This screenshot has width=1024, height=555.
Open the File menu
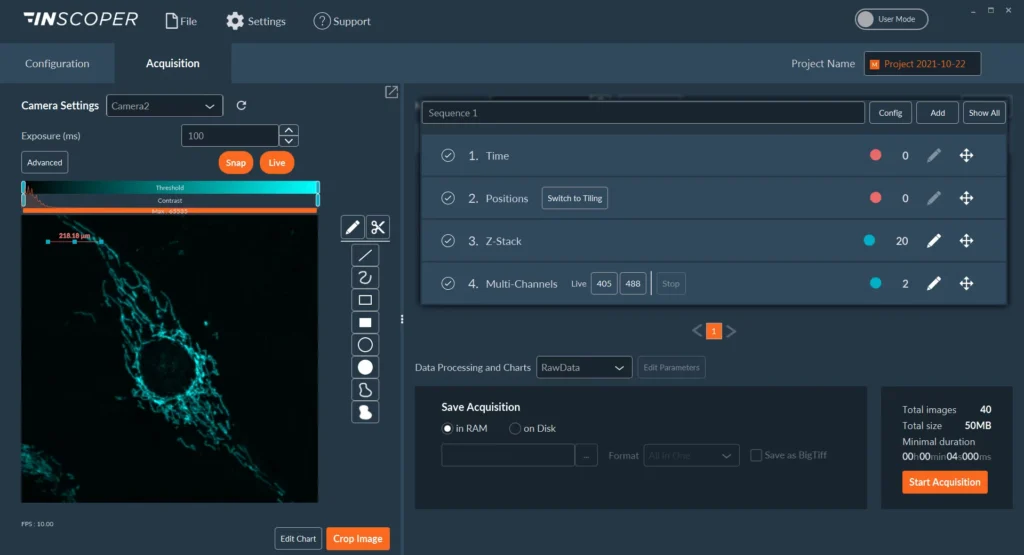click(180, 21)
